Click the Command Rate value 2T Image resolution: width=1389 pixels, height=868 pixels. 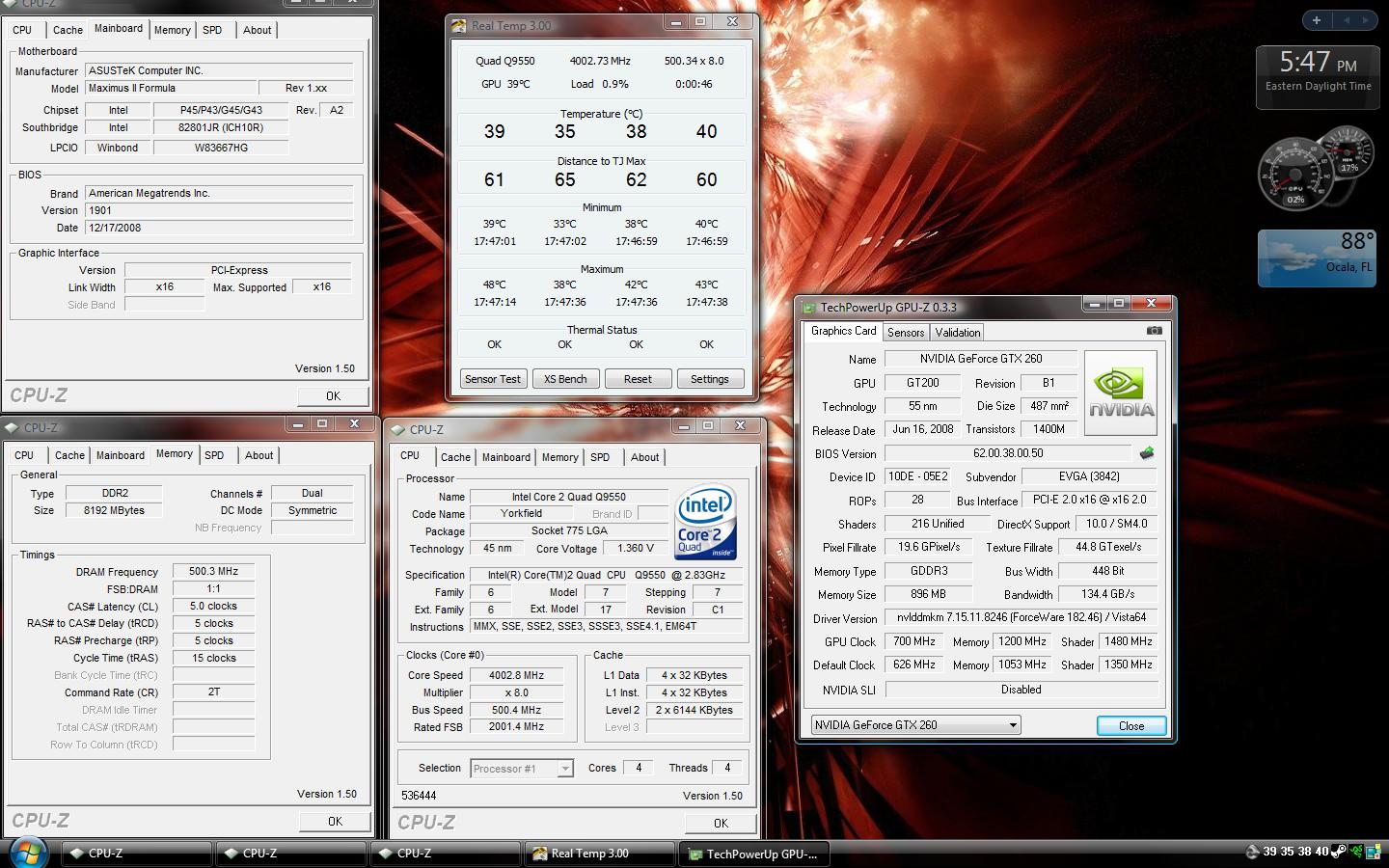(x=213, y=692)
